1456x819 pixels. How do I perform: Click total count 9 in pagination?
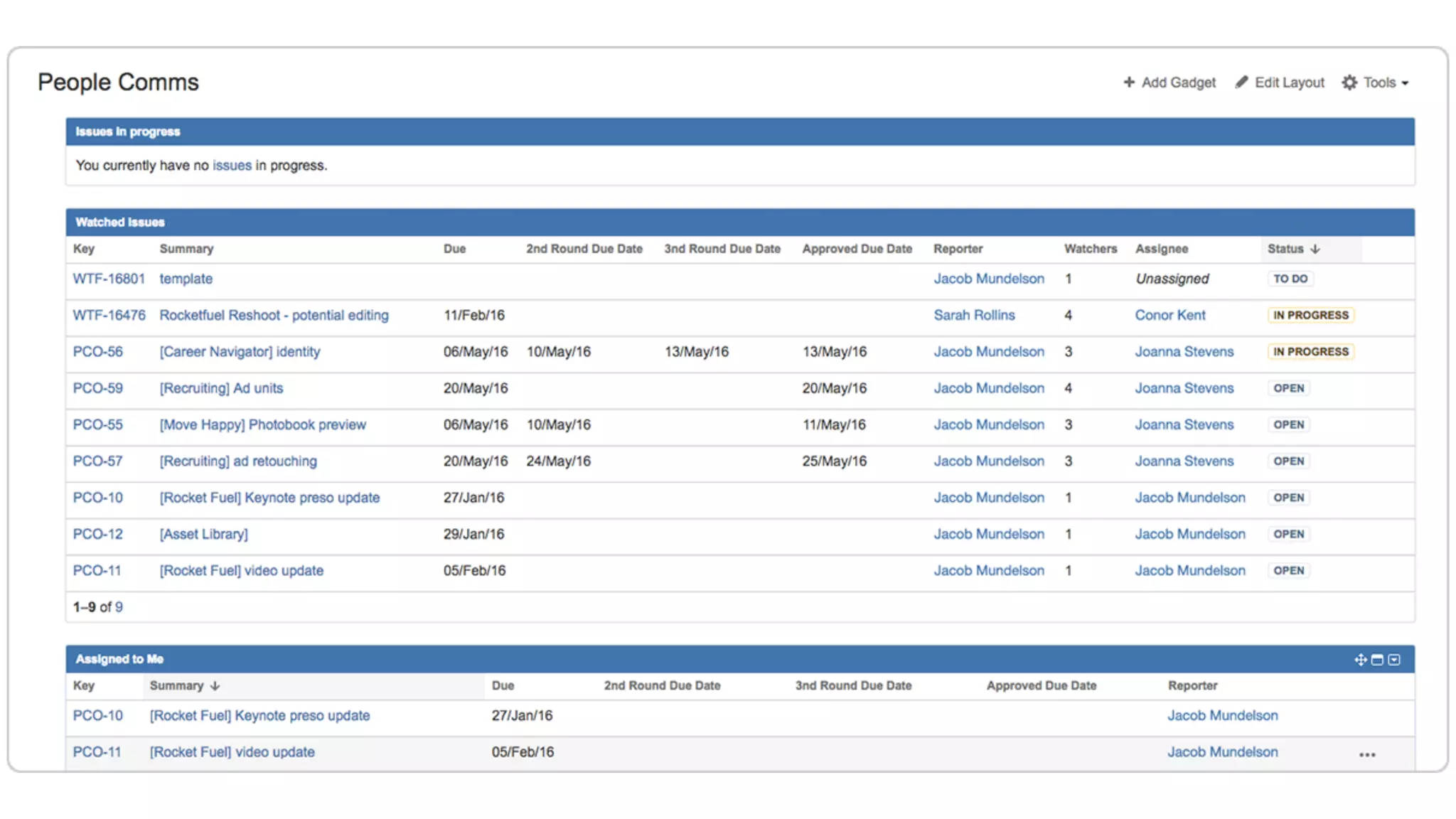[x=119, y=607]
